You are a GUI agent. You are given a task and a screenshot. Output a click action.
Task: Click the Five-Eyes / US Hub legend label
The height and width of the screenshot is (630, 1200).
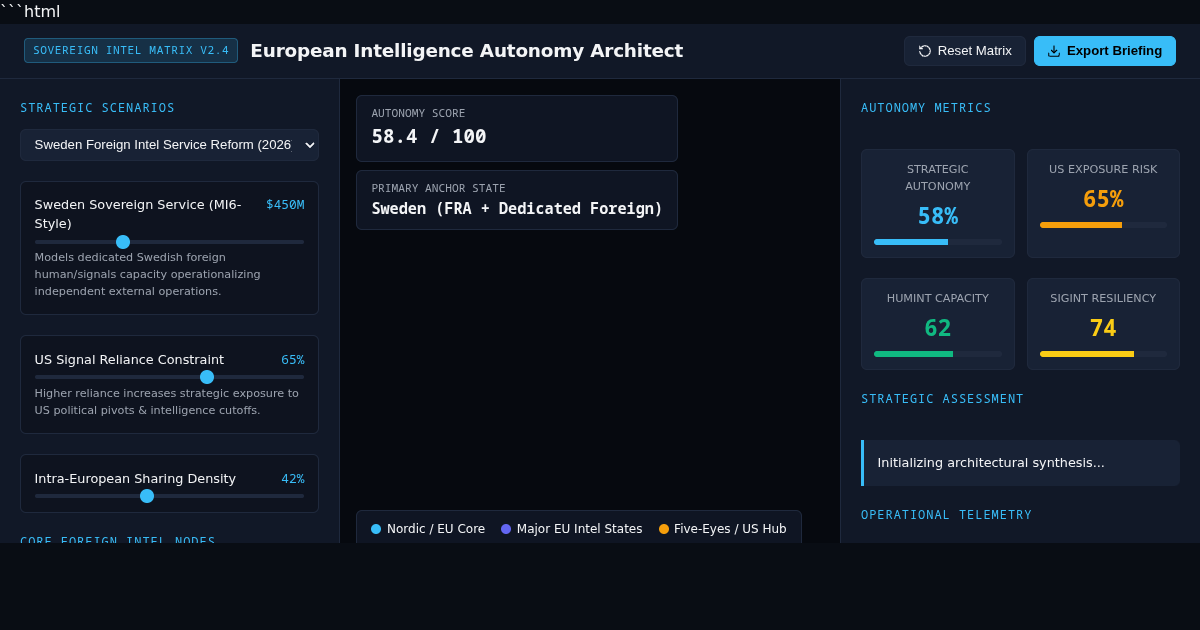[x=730, y=529]
